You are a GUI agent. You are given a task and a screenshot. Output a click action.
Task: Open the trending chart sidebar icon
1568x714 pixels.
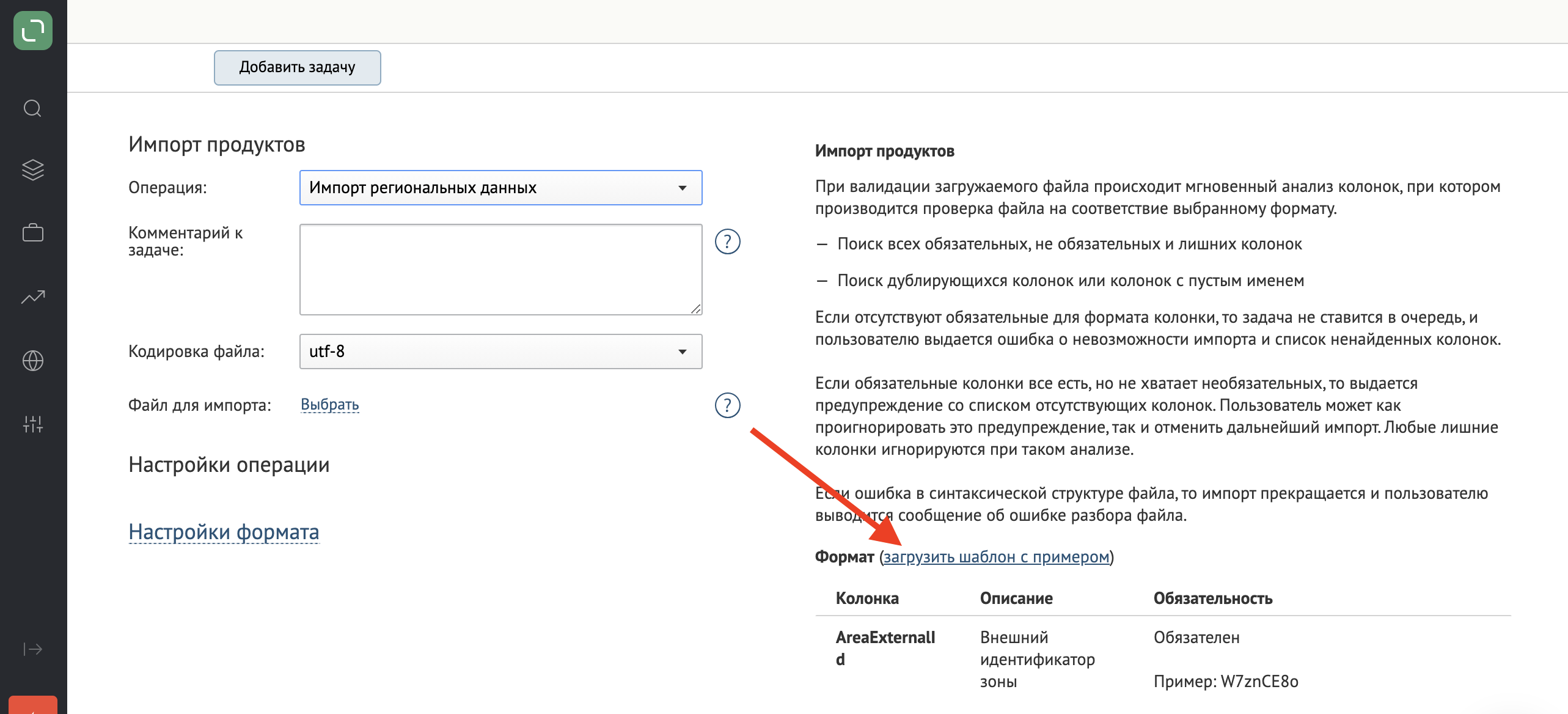[33, 297]
